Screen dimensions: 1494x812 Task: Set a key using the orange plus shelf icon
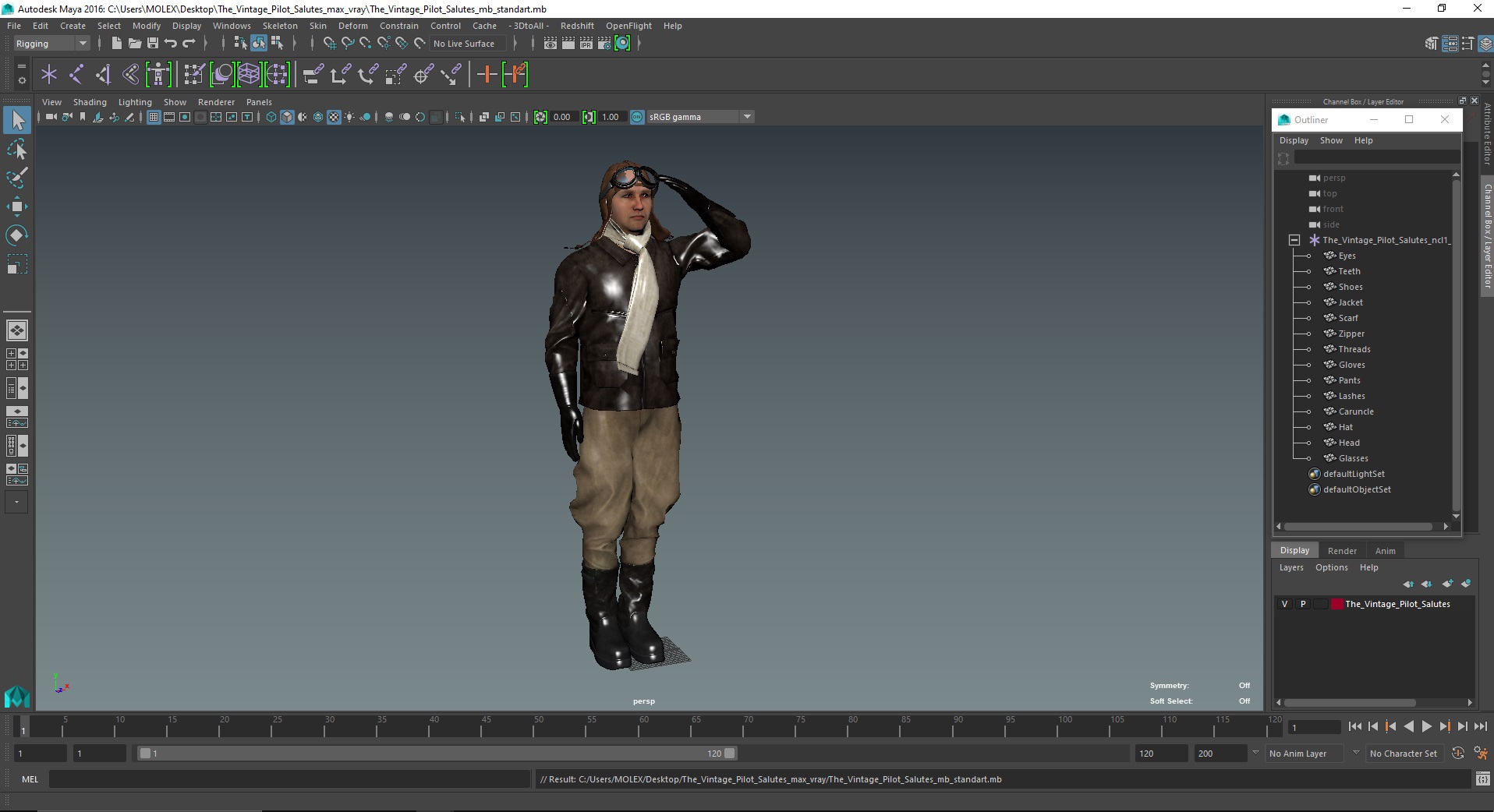point(487,75)
